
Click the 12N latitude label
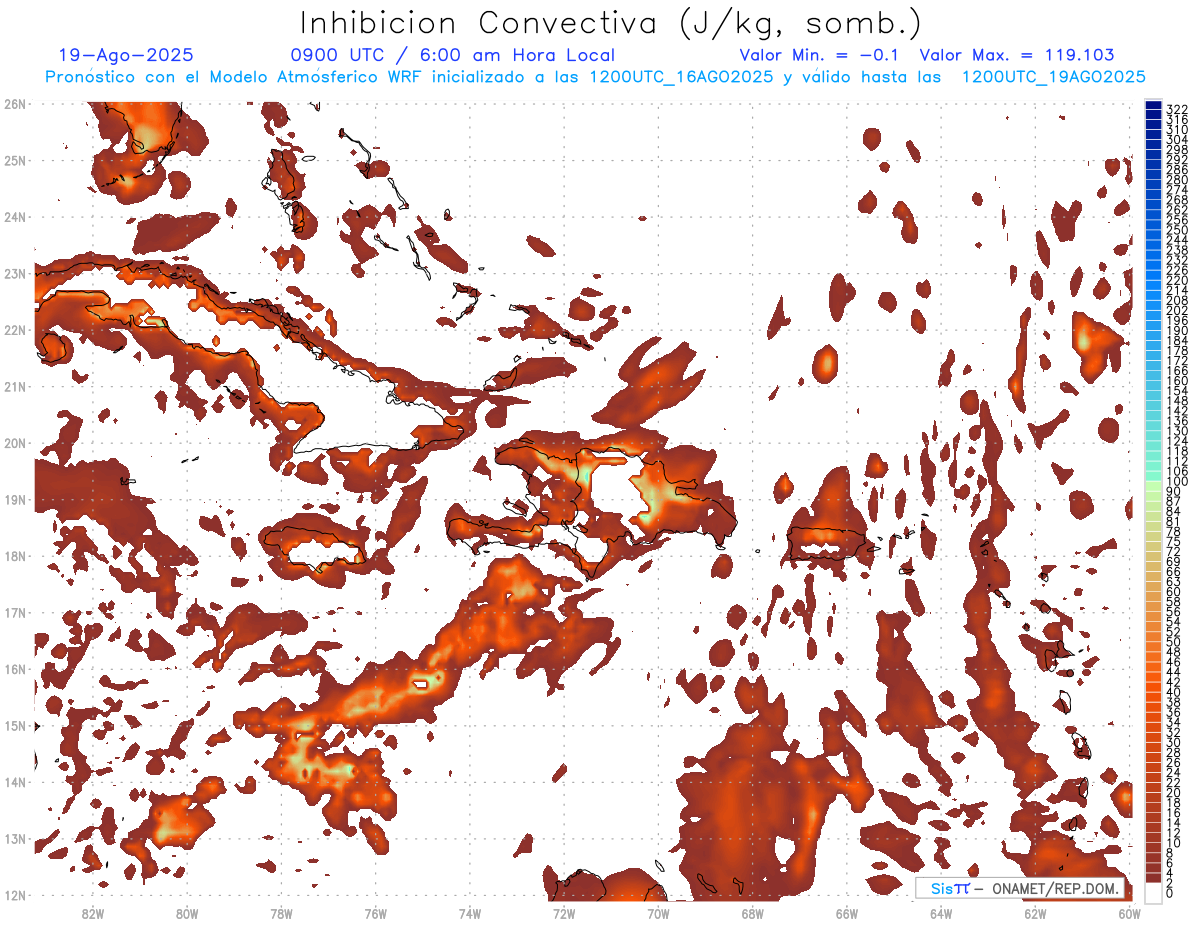point(15,895)
